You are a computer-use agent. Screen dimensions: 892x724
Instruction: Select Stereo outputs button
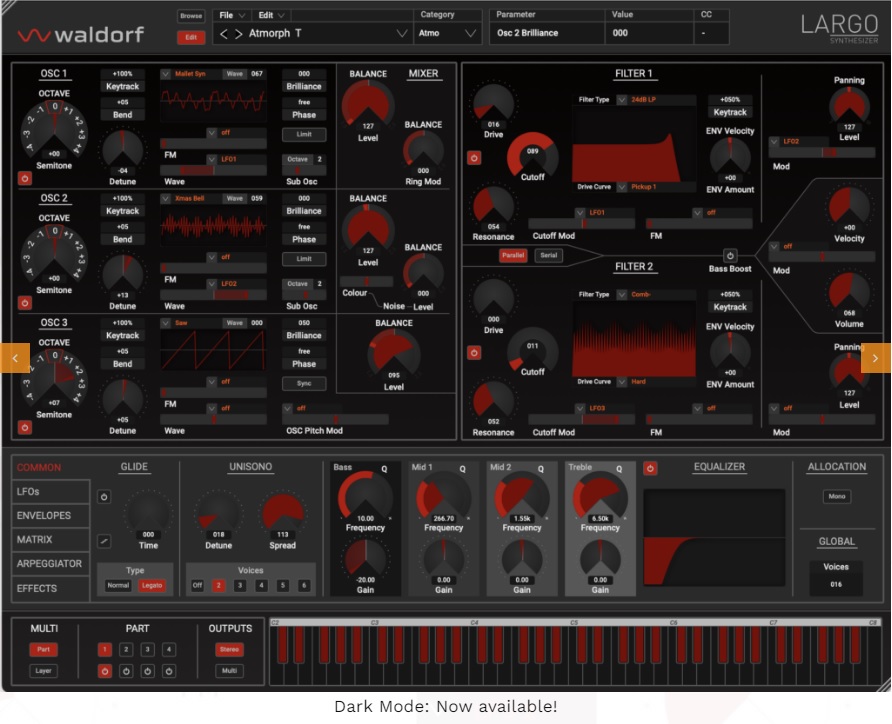(229, 649)
